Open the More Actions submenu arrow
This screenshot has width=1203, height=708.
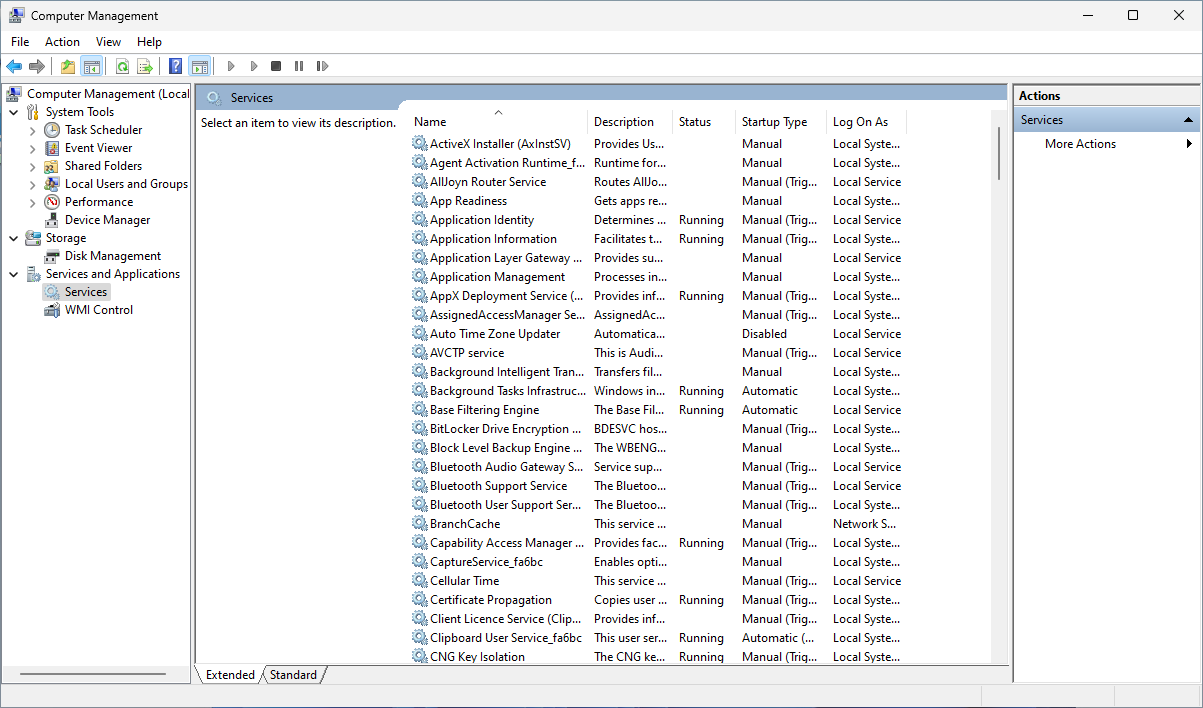point(1189,144)
